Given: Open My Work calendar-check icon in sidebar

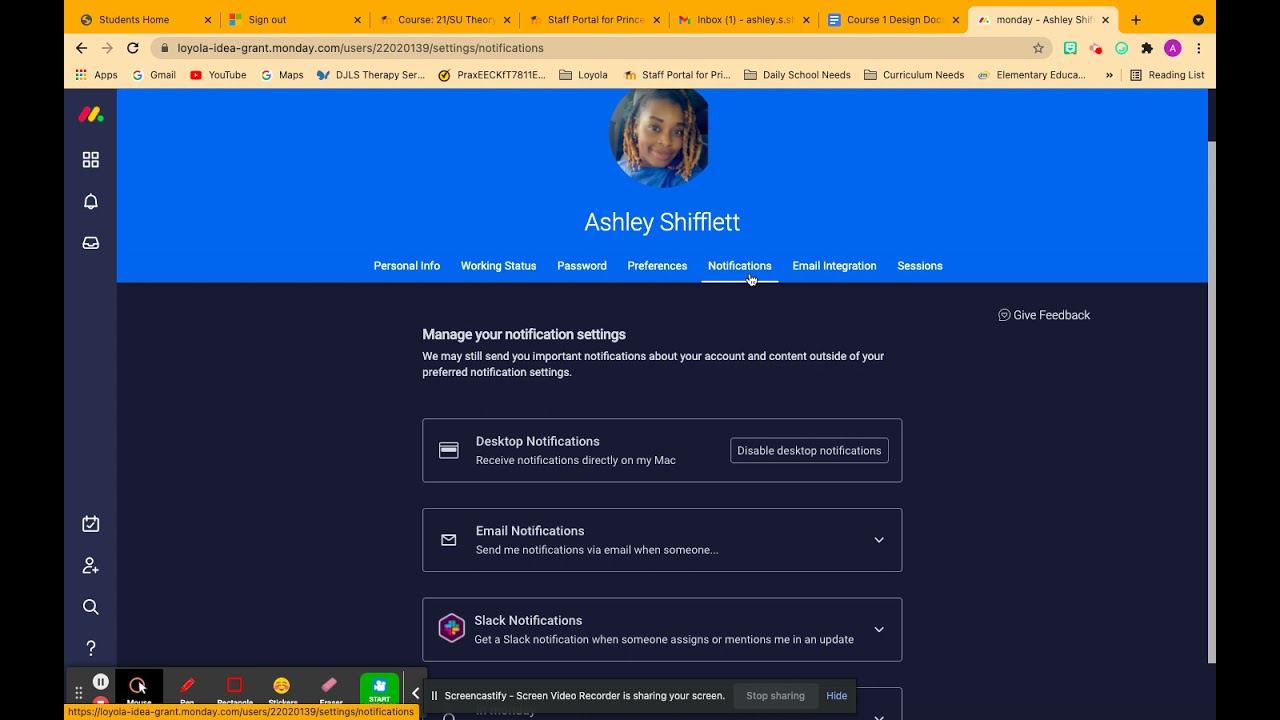Looking at the screenshot, I should 91,524.
